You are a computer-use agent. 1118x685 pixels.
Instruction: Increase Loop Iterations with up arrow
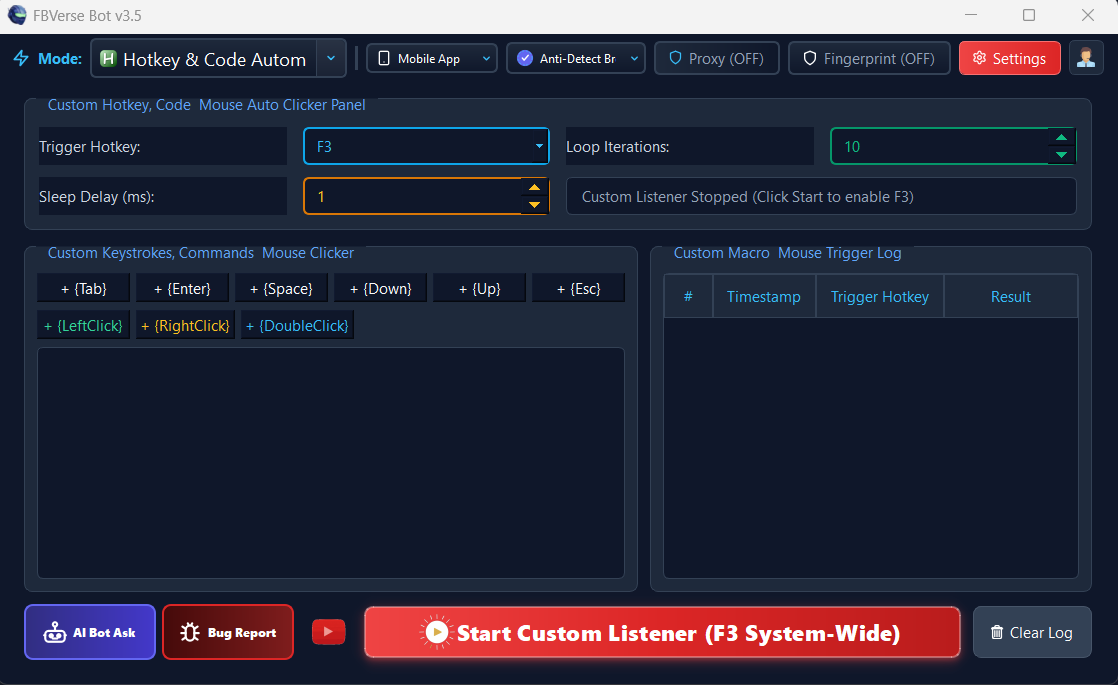[x=1061, y=138]
